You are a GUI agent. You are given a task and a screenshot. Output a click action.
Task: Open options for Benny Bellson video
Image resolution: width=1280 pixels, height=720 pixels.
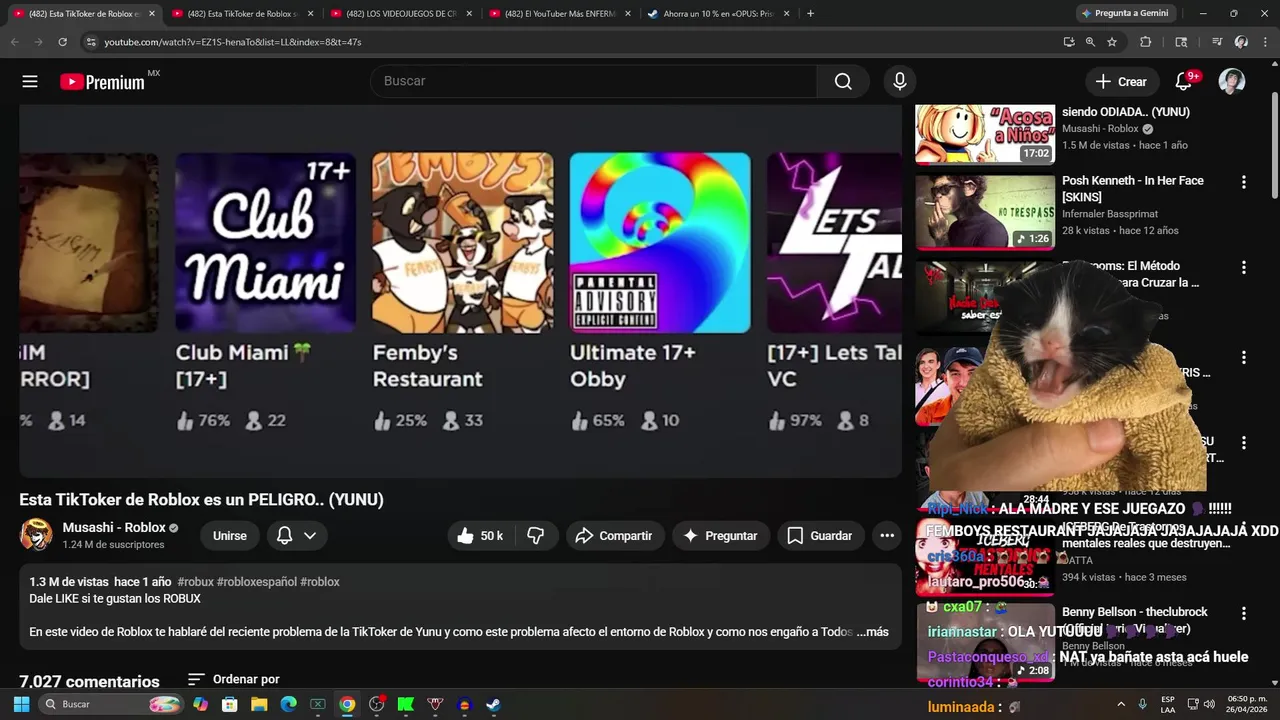click(x=1244, y=613)
